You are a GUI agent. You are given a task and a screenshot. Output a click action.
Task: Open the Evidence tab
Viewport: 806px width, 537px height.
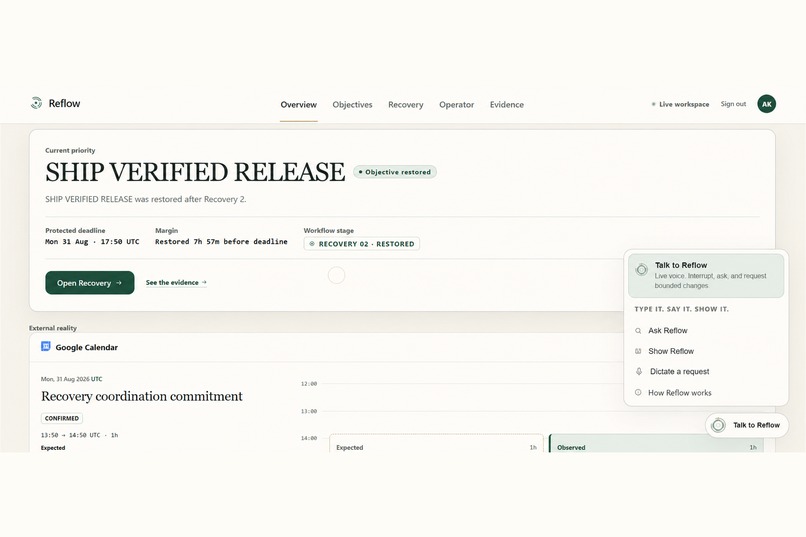(507, 104)
